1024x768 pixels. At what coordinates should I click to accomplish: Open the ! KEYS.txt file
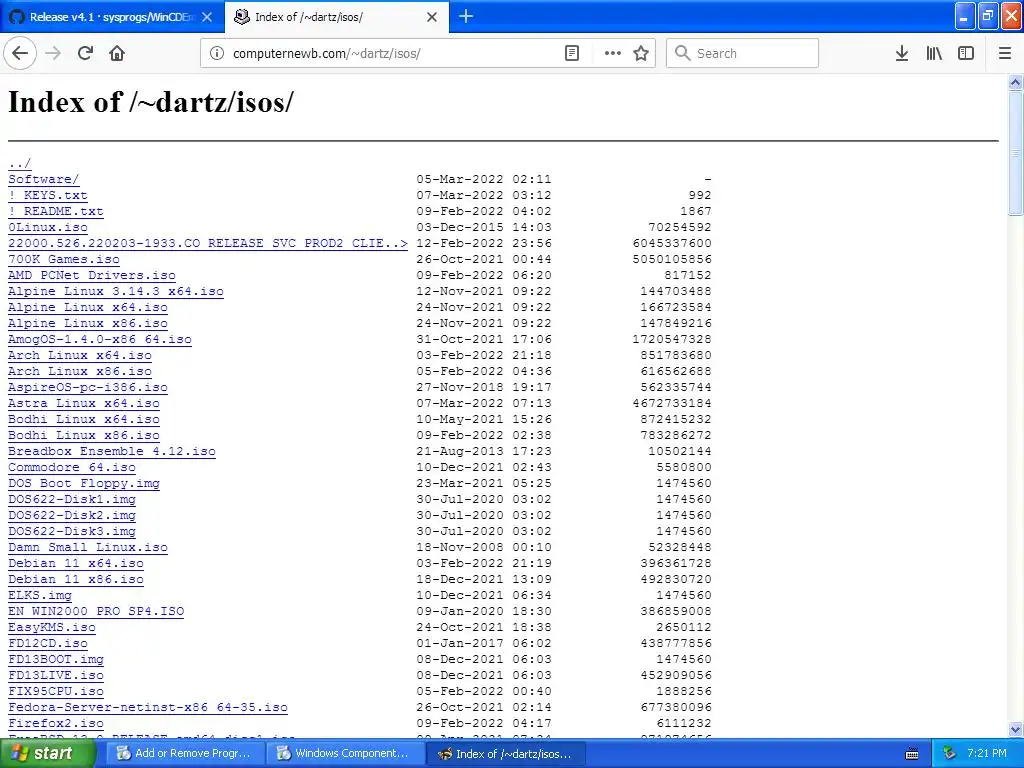pos(48,195)
